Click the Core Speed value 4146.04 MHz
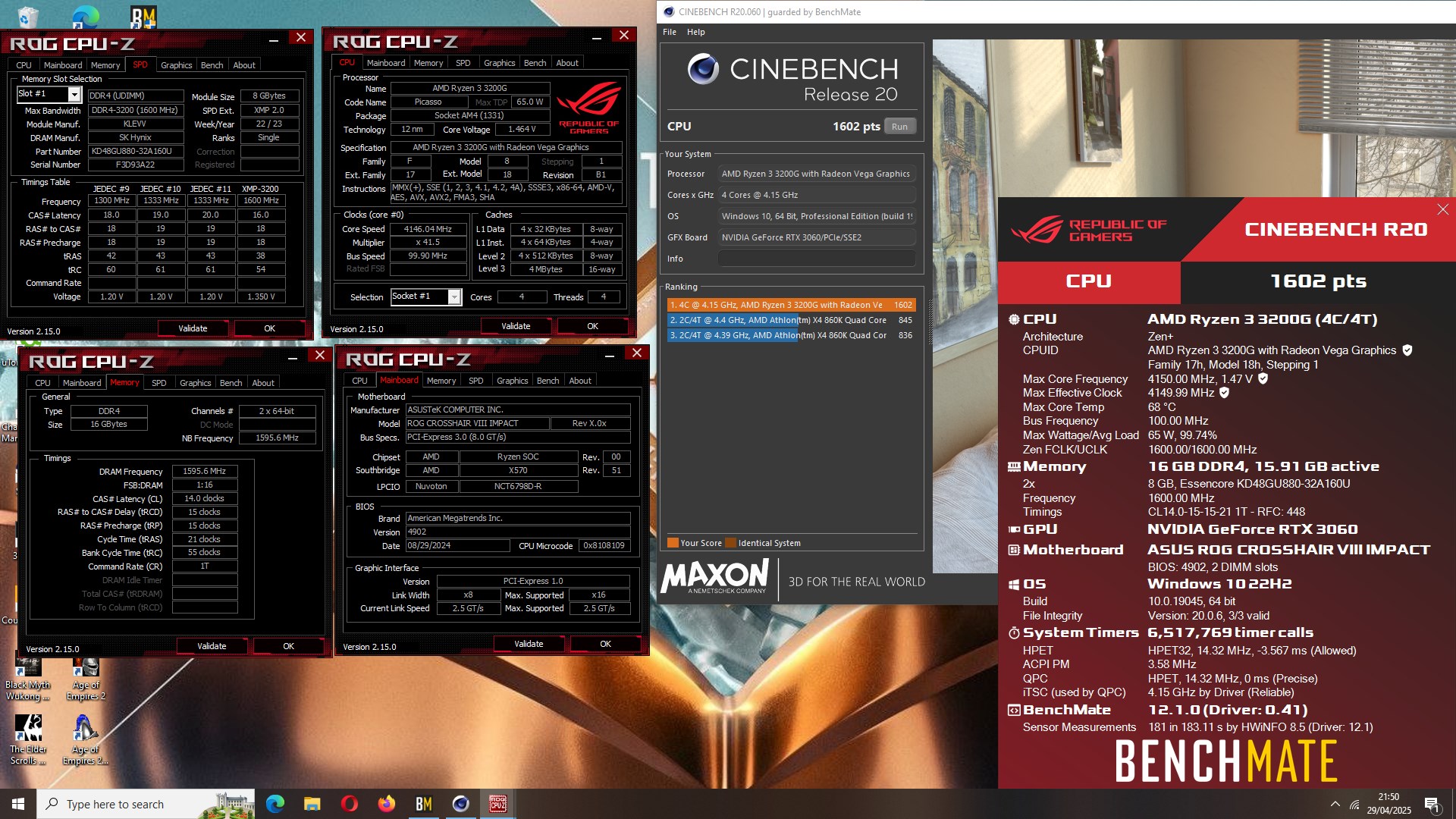Screen dimensions: 1456x819 tap(428, 229)
